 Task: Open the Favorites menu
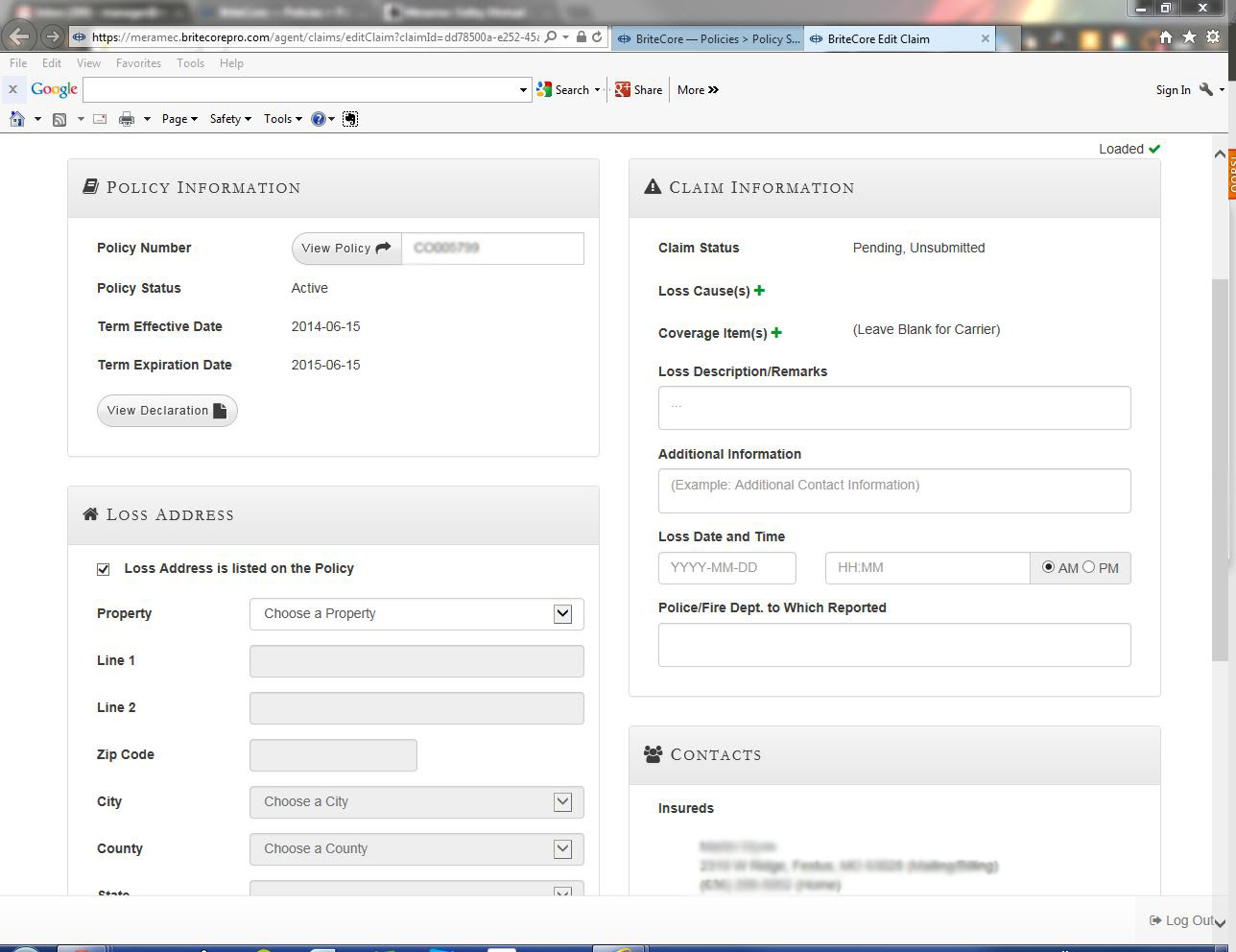click(x=138, y=63)
